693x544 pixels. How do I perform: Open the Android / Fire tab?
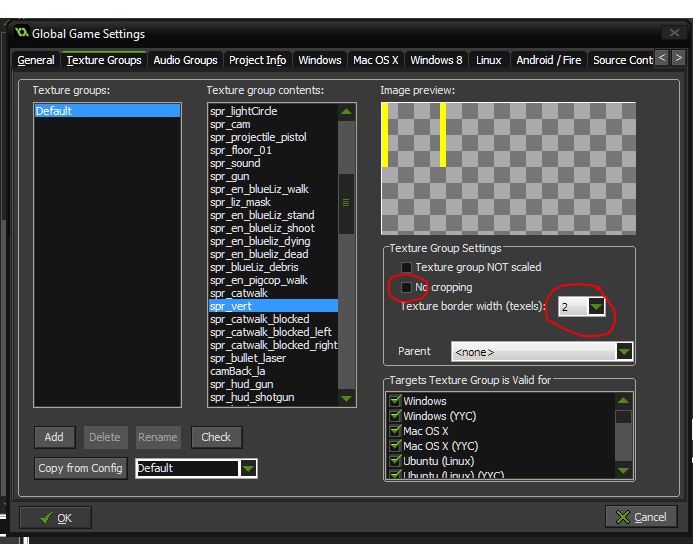(548, 60)
